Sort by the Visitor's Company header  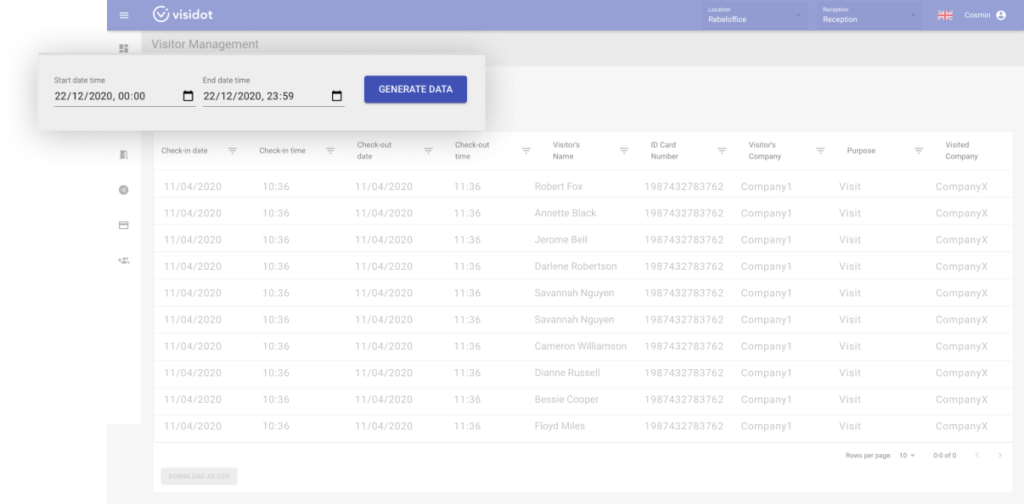(765, 151)
